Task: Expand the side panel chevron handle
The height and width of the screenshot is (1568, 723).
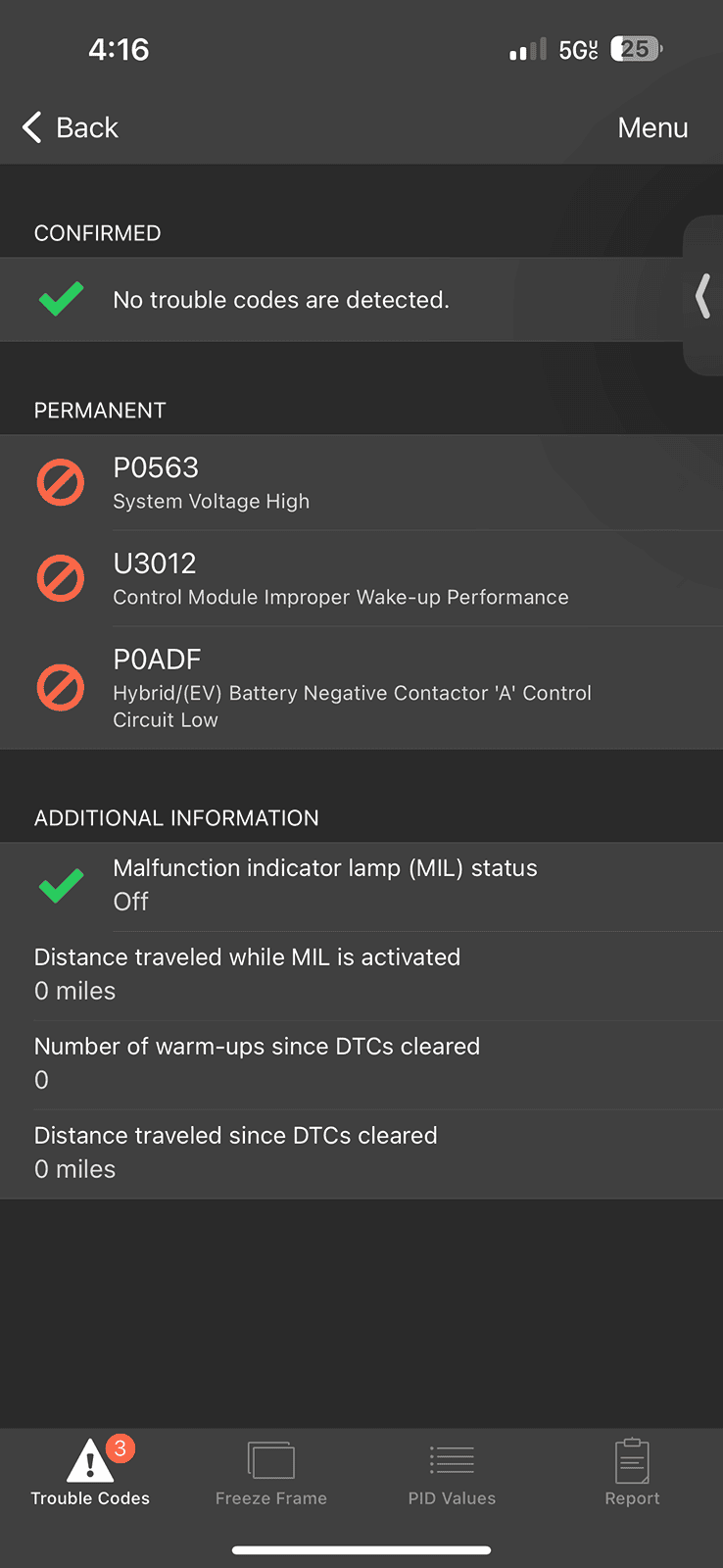Action: 702,296
